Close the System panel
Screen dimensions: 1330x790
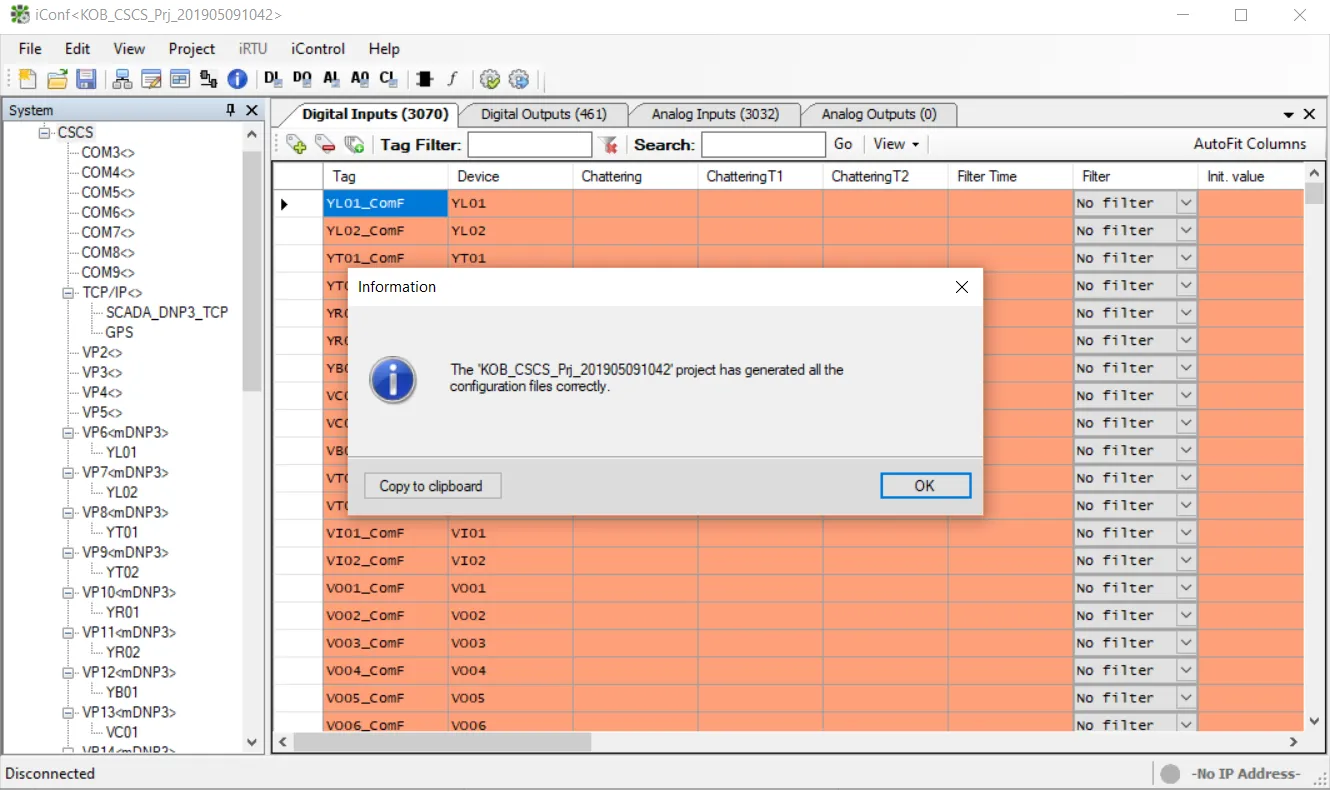252,110
